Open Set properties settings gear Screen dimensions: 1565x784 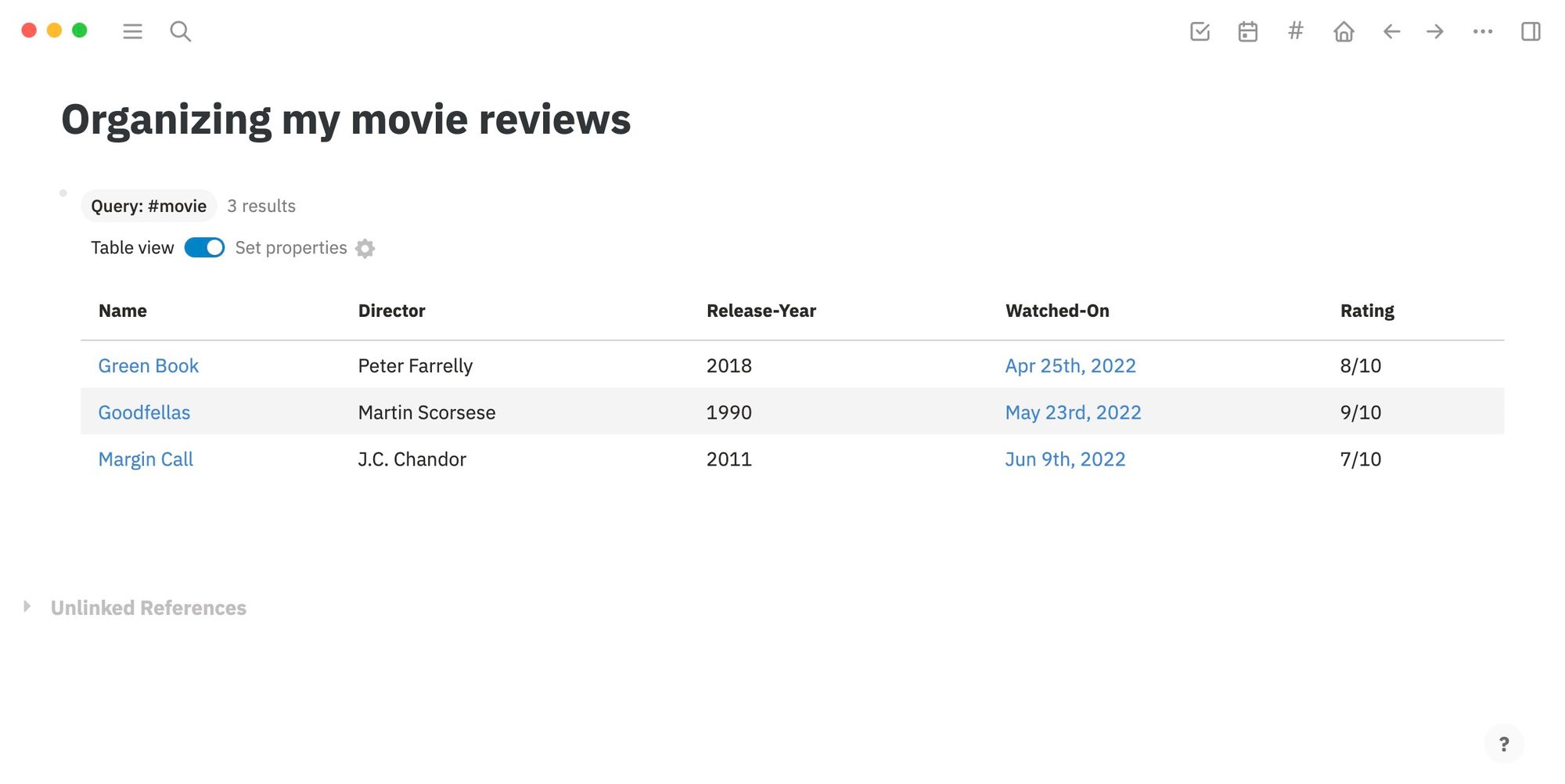(x=365, y=248)
